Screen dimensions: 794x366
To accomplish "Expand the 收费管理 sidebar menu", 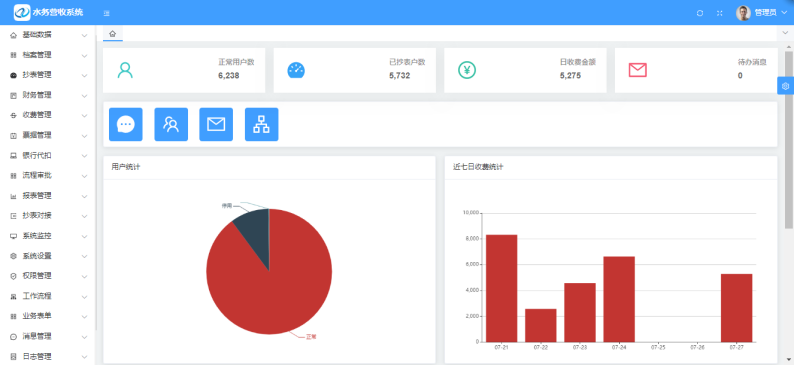I will point(48,115).
